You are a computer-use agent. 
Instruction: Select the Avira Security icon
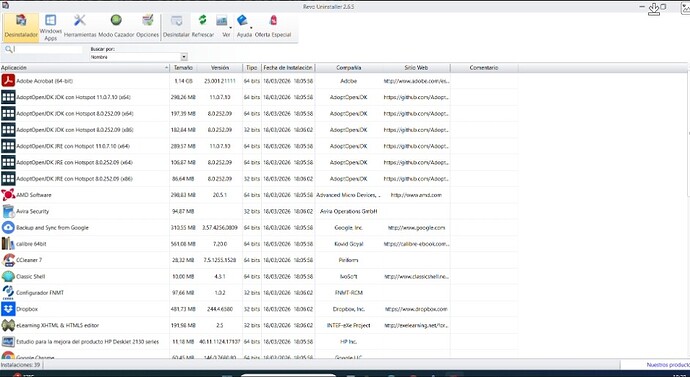8,211
